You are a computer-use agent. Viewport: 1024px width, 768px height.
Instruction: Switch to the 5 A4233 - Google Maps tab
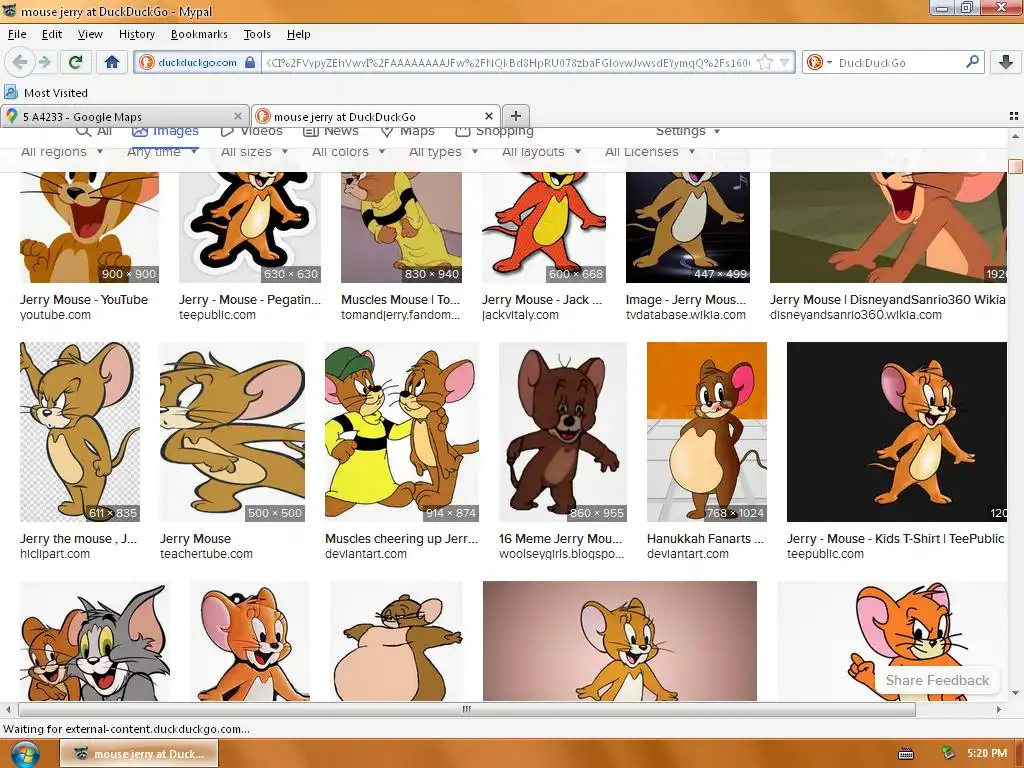click(125, 116)
